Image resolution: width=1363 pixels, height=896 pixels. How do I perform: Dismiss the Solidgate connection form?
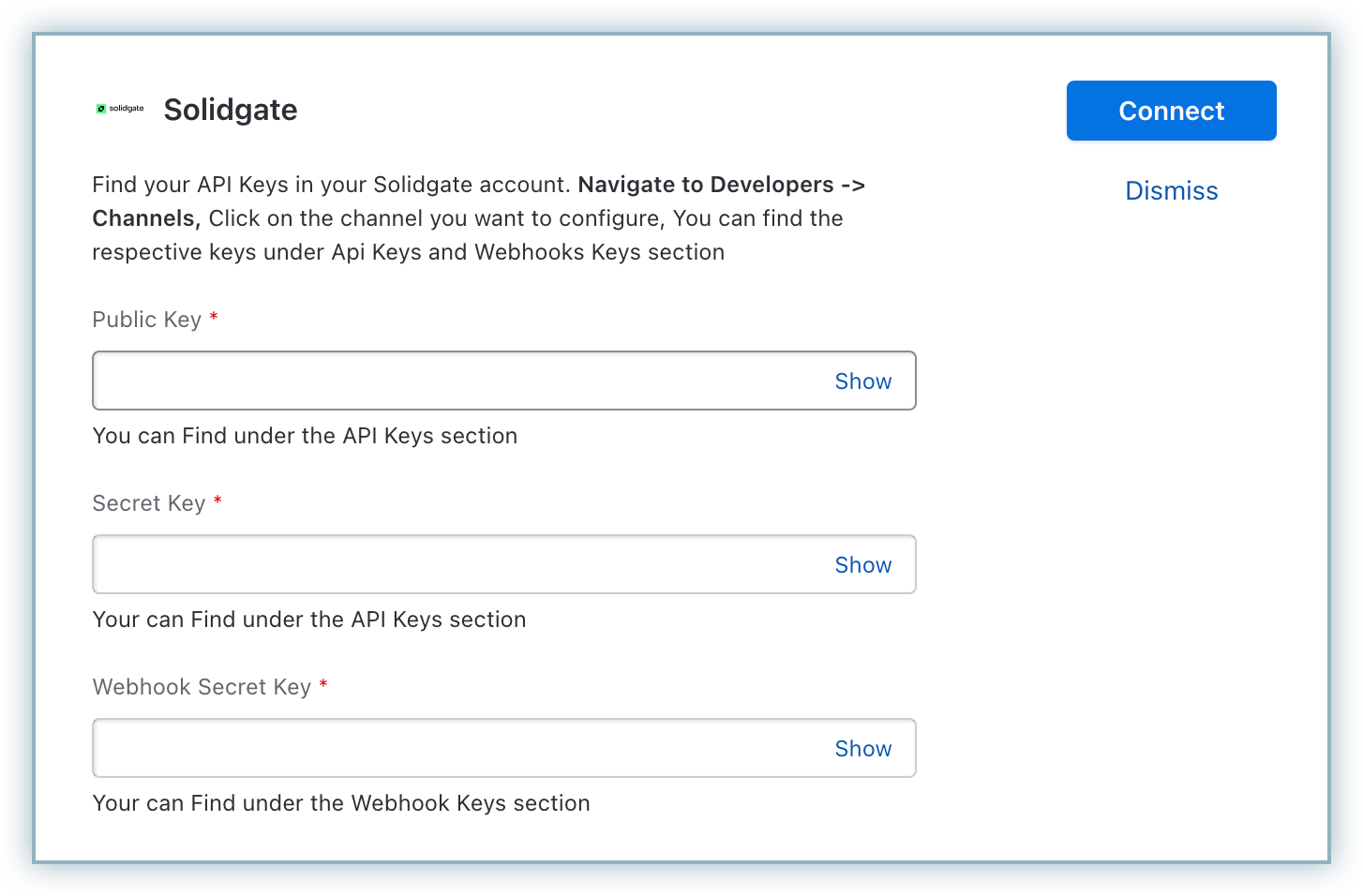pos(1171,191)
